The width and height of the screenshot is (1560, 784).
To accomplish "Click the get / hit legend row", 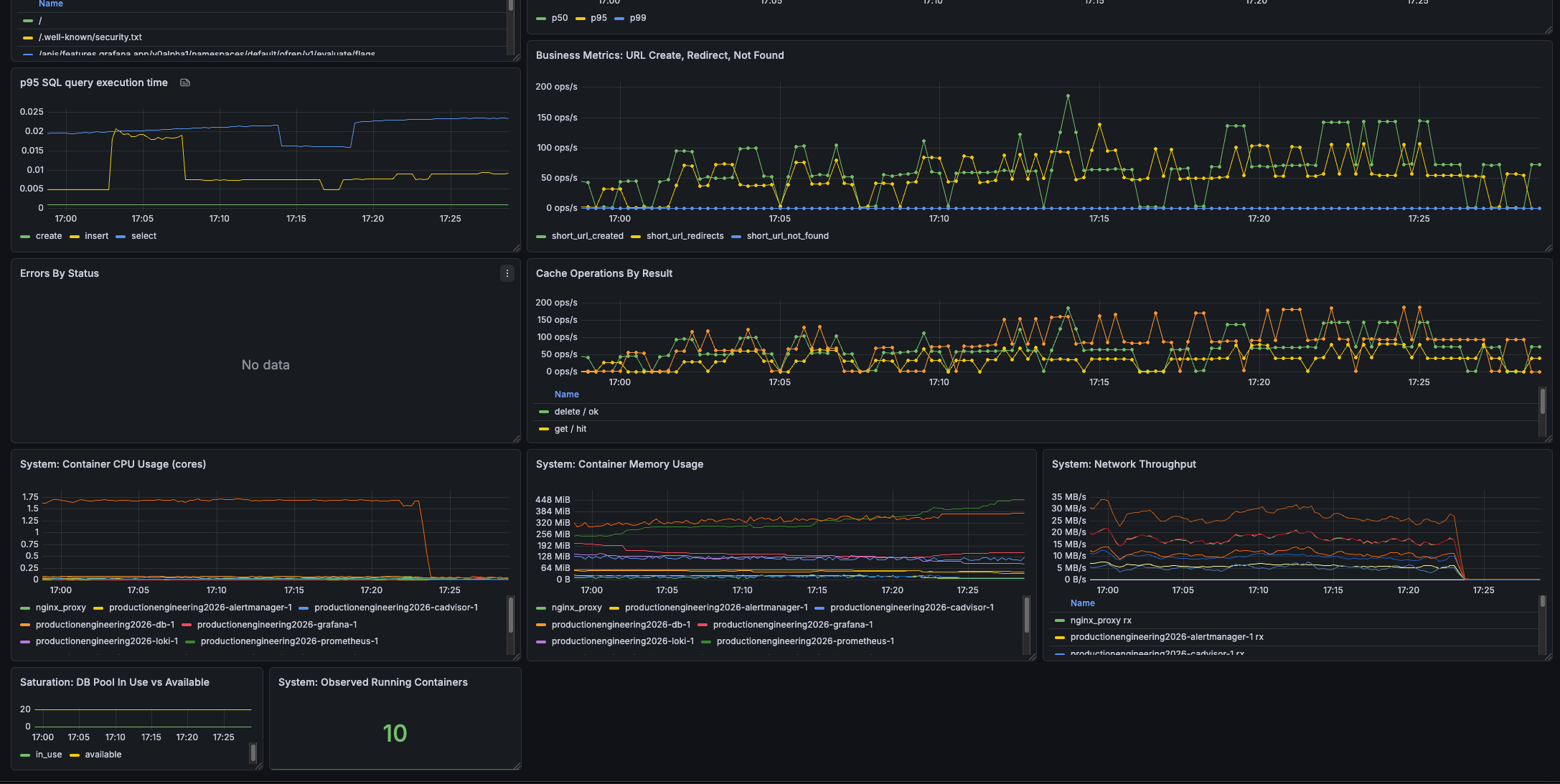I will tap(570, 429).
